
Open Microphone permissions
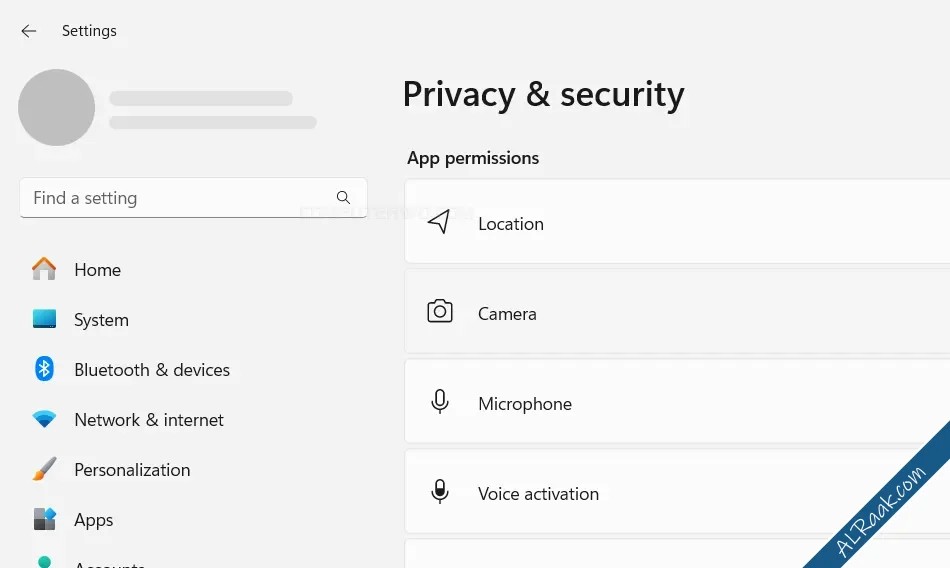point(677,401)
